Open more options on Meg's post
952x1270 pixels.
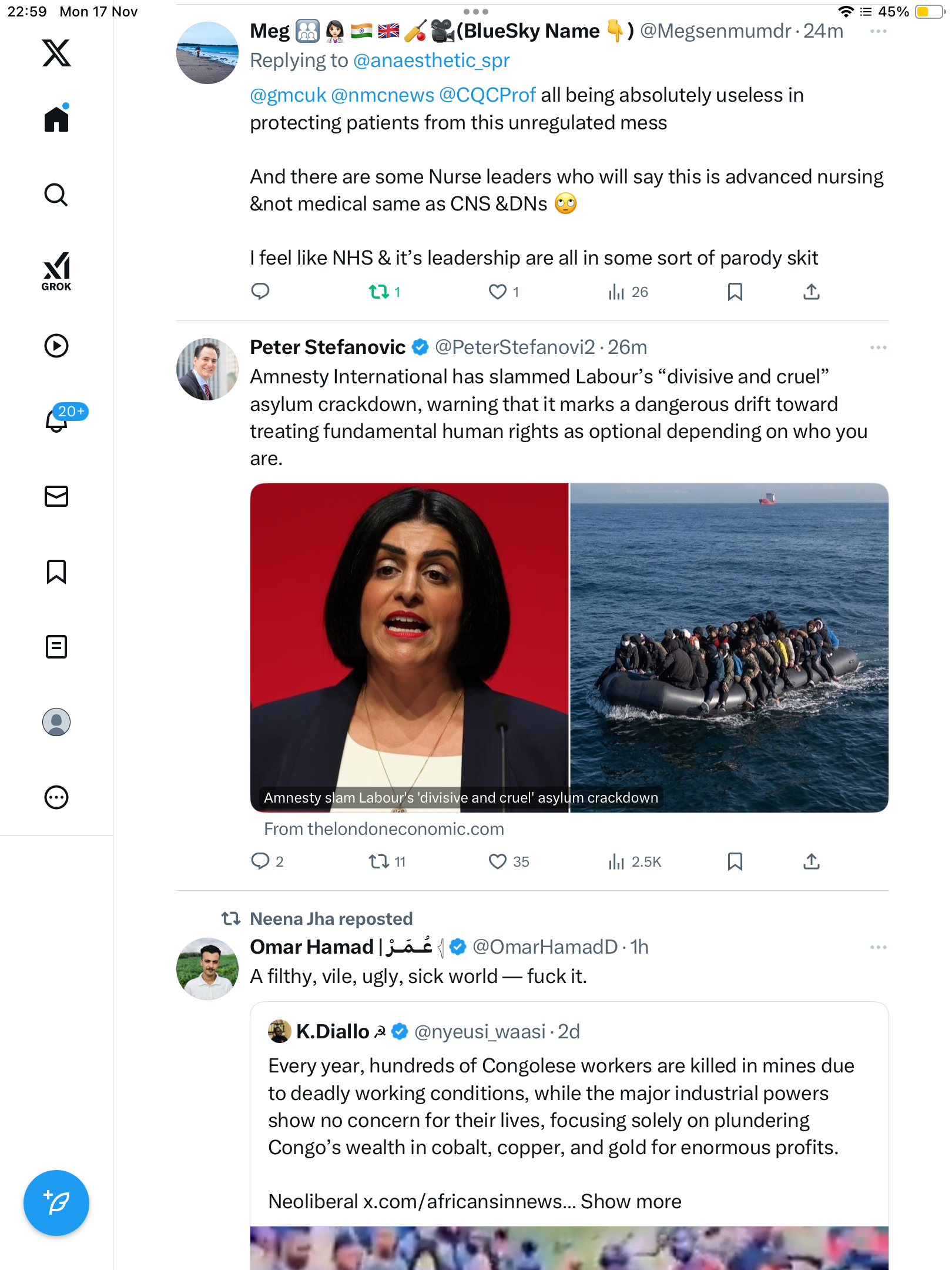(x=878, y=31)
